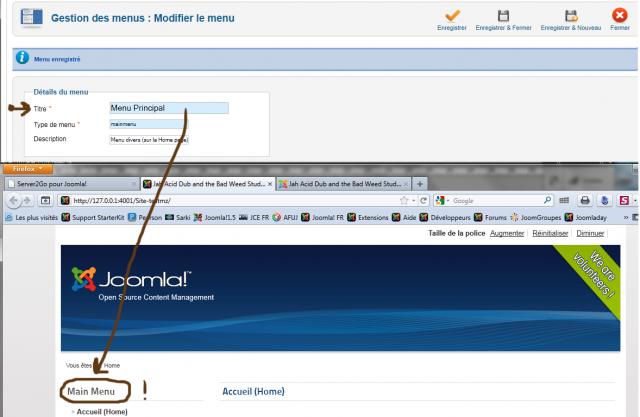Click Enregistrer & Fermer save icon
Screen dimensions: 640x417
[503, 16]
